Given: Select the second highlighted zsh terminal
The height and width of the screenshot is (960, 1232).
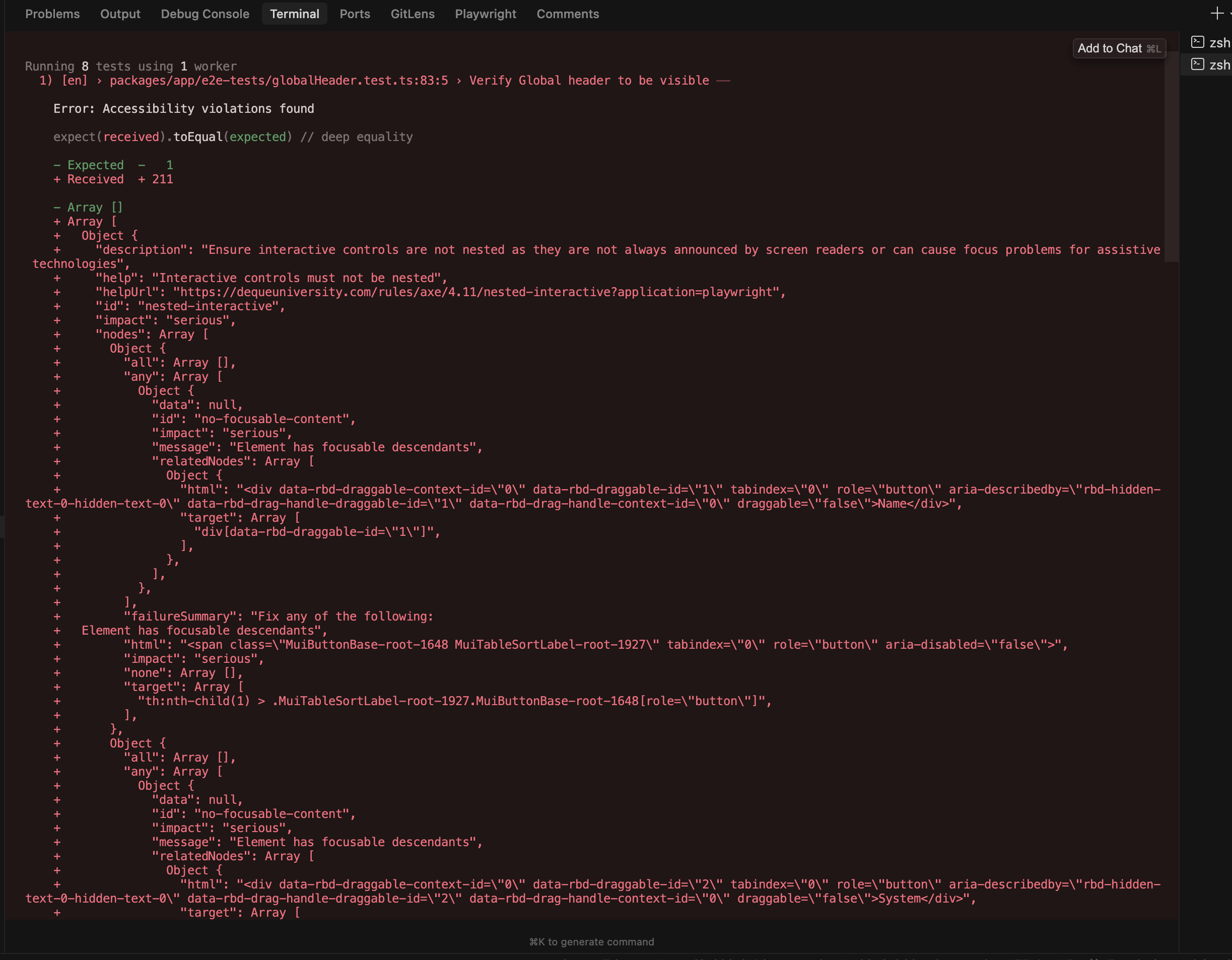Looking at the screenshot, I should click(x=1210, y=65).
